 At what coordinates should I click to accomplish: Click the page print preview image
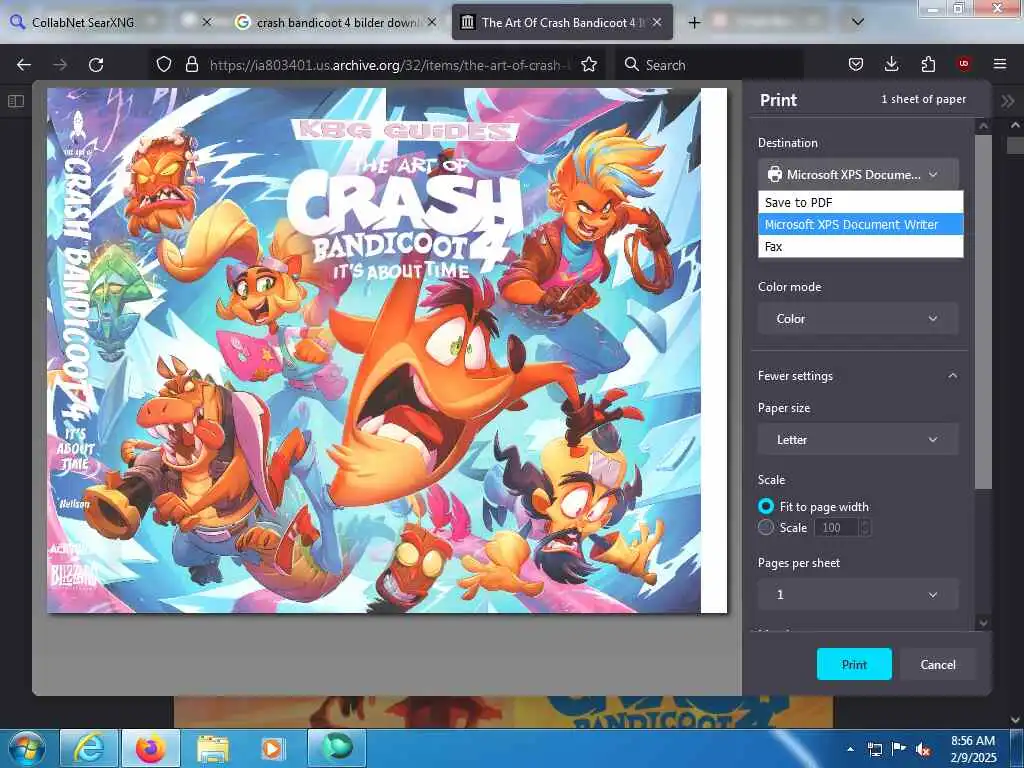(x=387, y=351)
